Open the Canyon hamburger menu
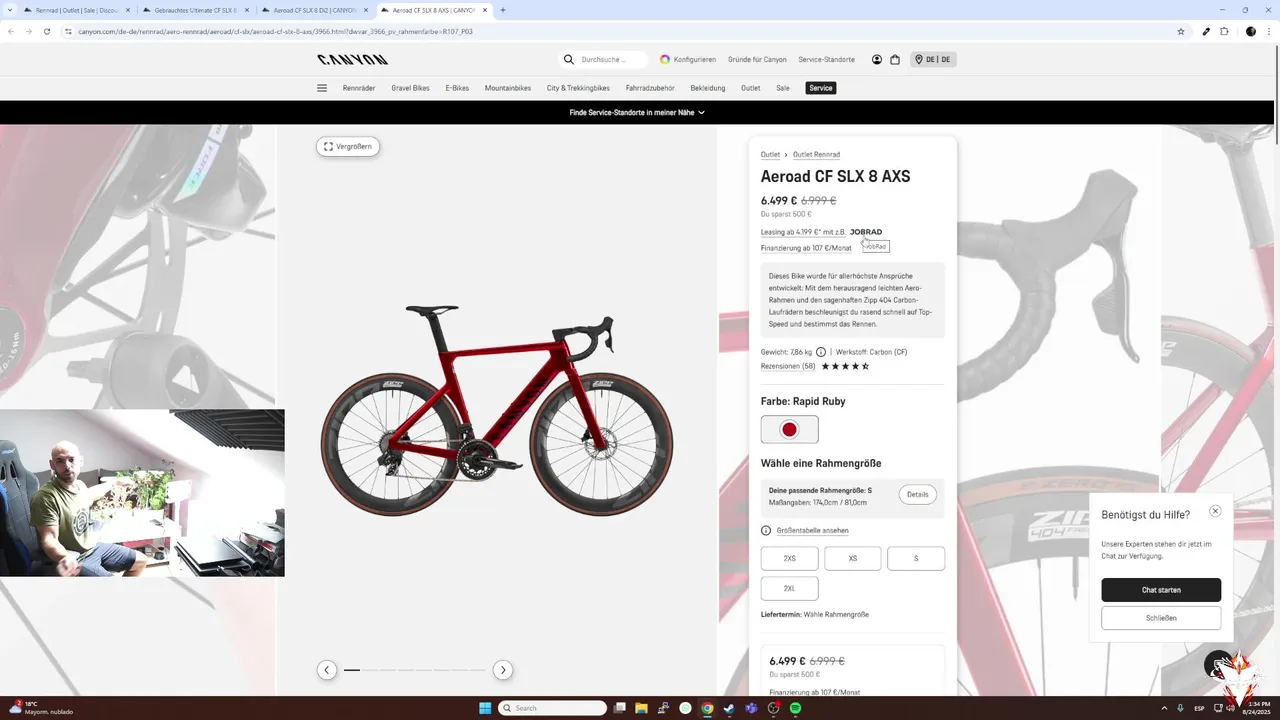The image size is (1280, 720). tap(322, 88)
